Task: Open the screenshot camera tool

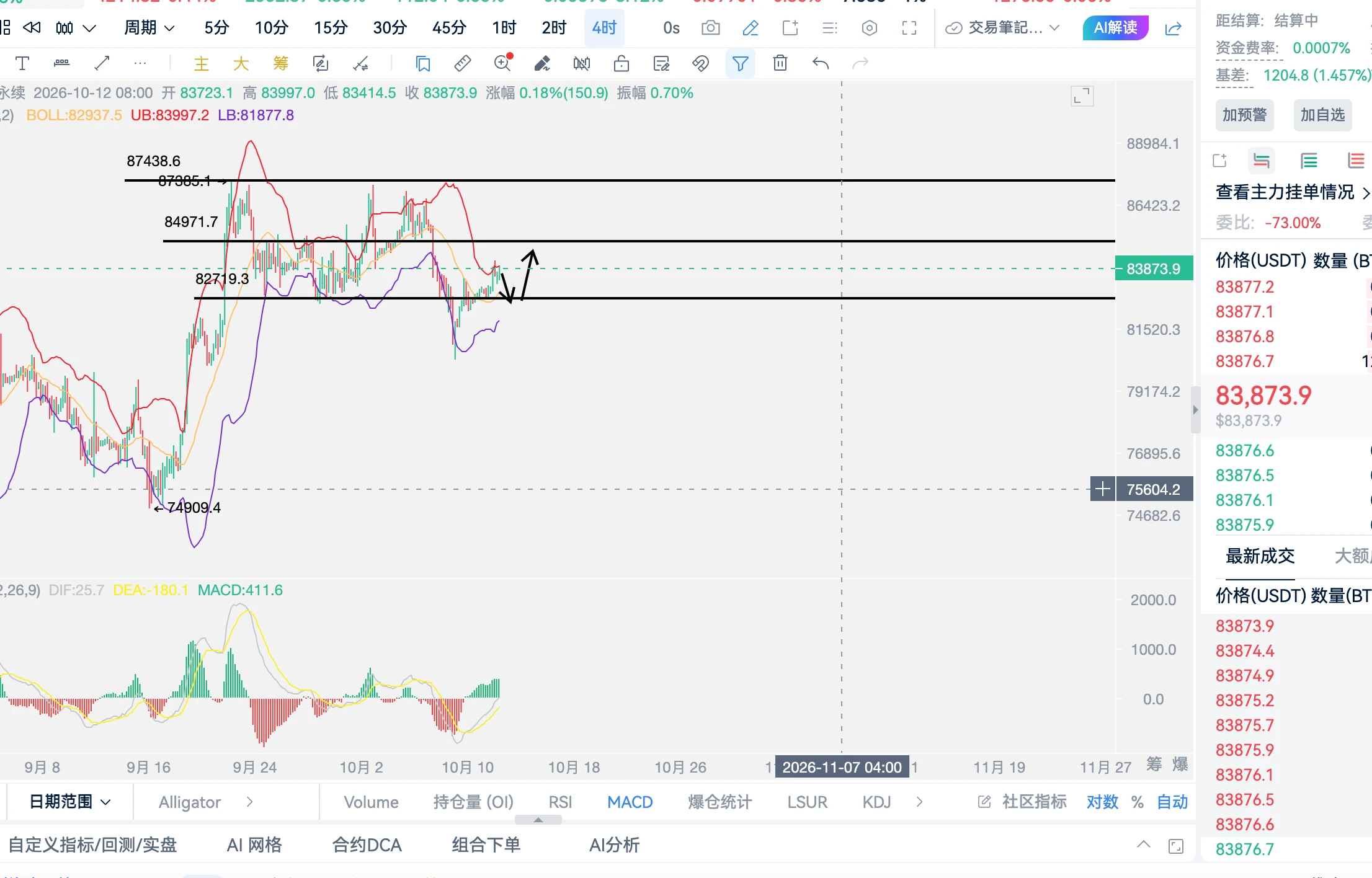Action: [711, 28]
